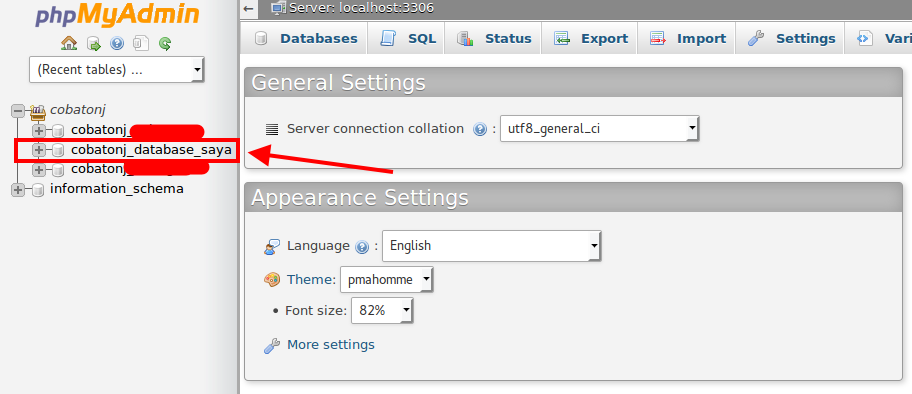Open the More settings link
912x394 pixels.
pyautogui.click(x=331, y=345)
